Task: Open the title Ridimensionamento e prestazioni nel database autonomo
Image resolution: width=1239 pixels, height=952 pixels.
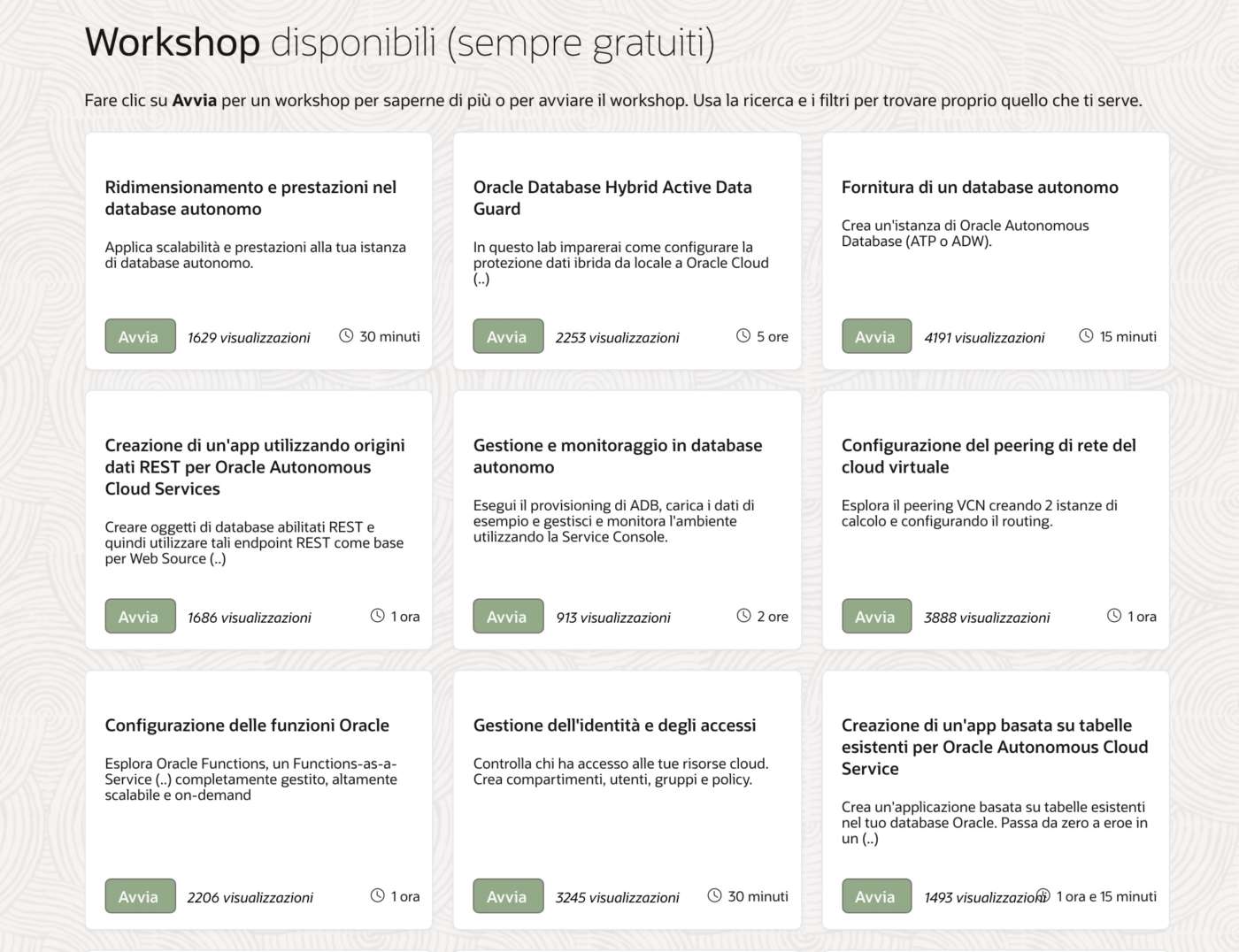Action: click(x=250, y=198)
